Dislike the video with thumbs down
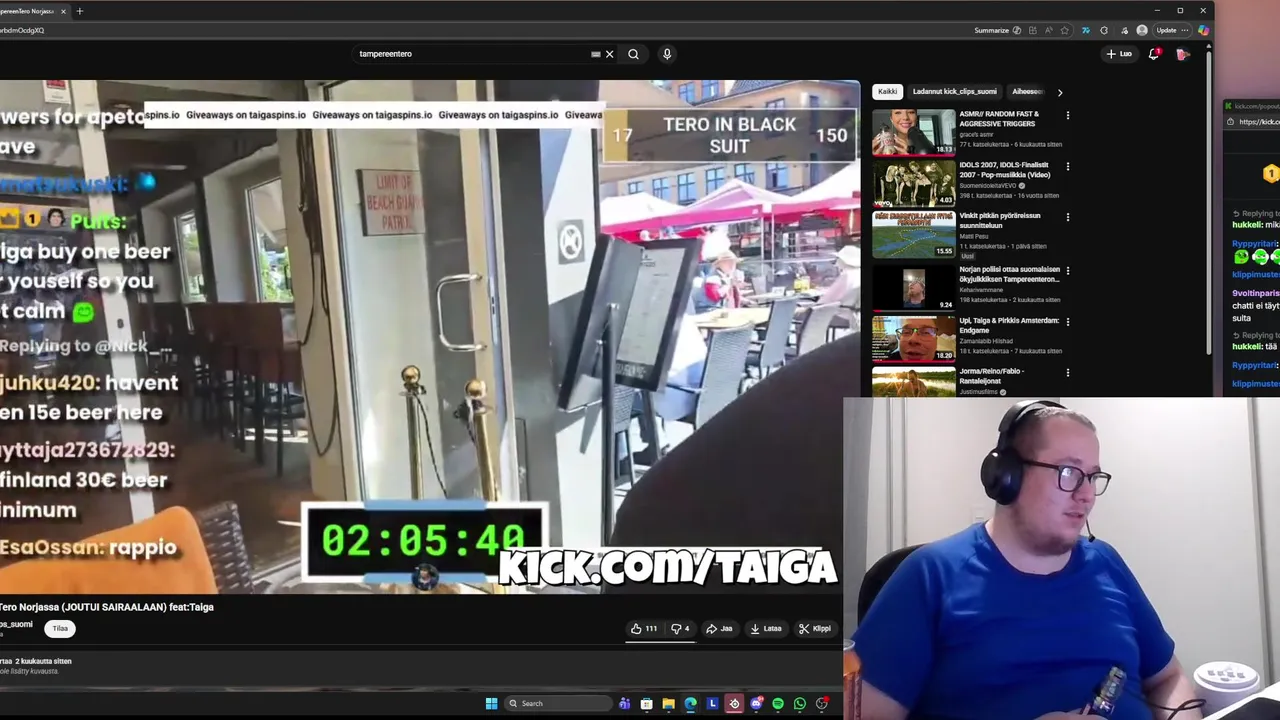Screen dimensions: 1280x720 click(x=680, y=629)
